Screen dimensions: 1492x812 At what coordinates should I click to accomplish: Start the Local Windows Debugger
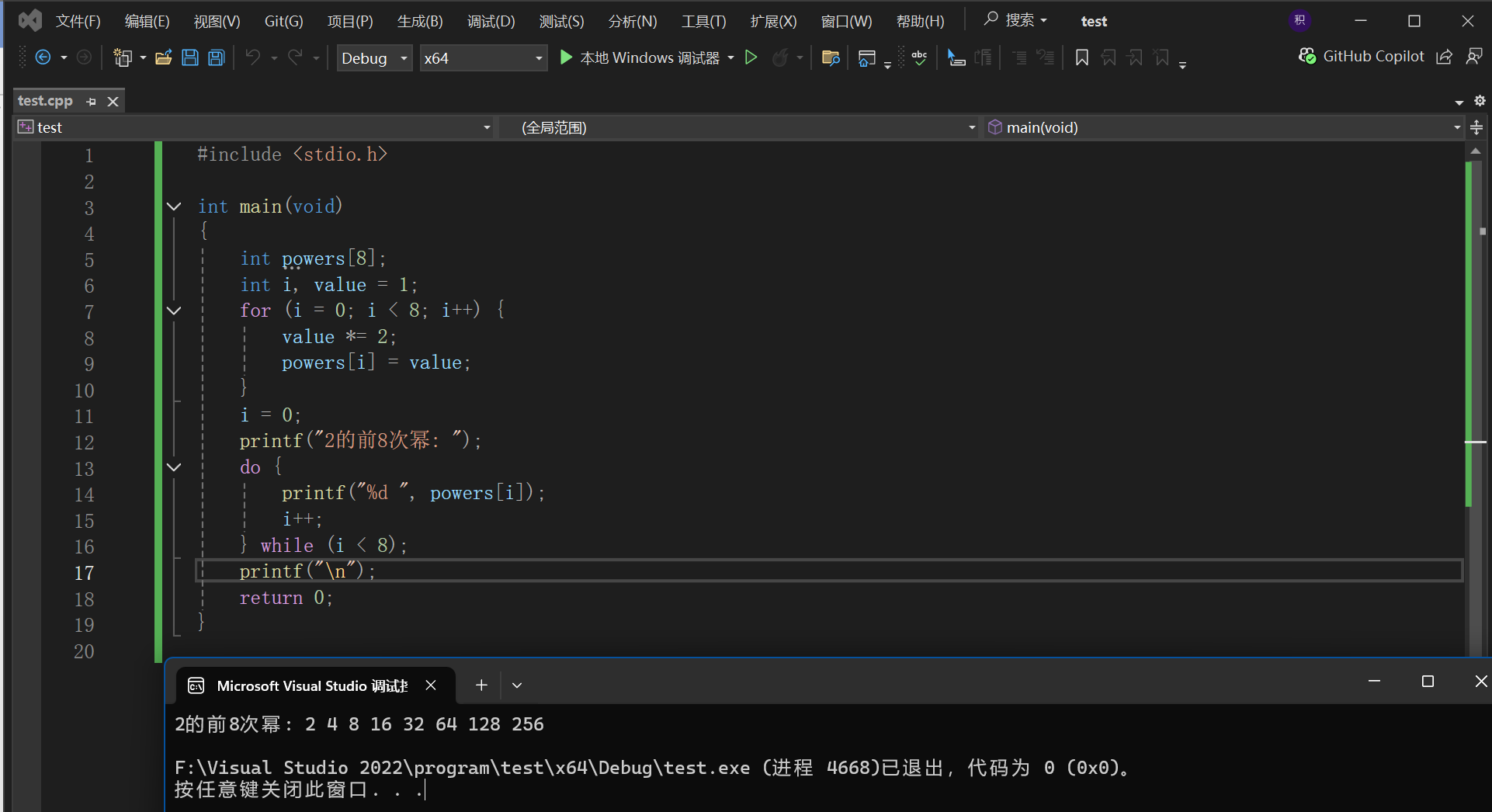(x=640, y=58)
